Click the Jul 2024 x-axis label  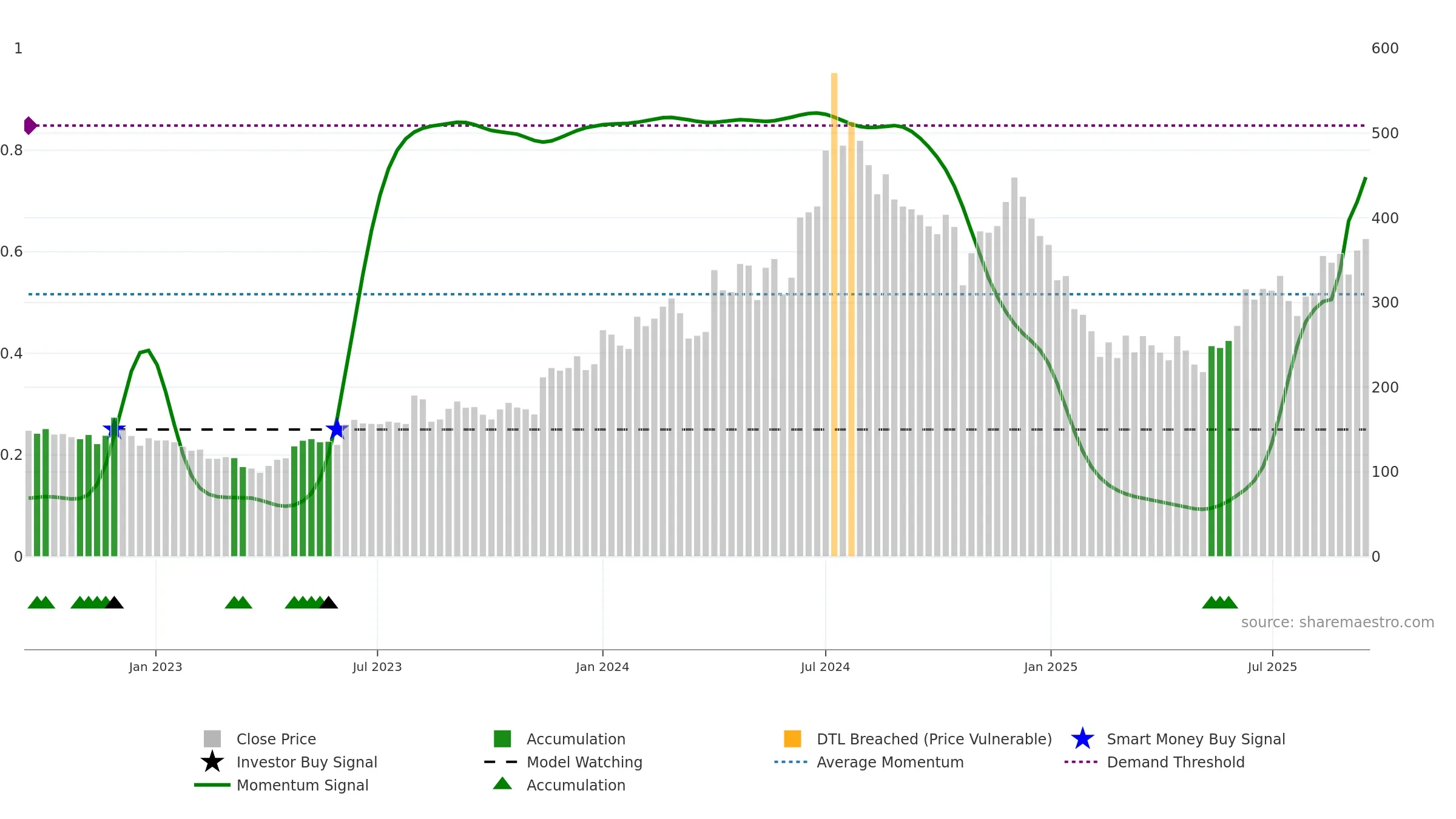coord(825,667)
